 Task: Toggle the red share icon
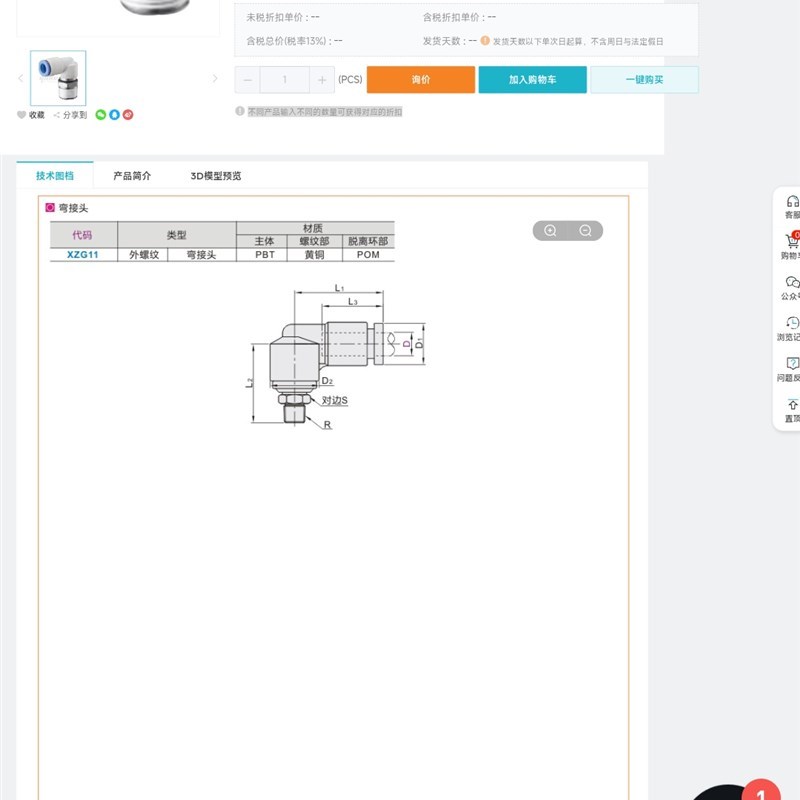128,114
